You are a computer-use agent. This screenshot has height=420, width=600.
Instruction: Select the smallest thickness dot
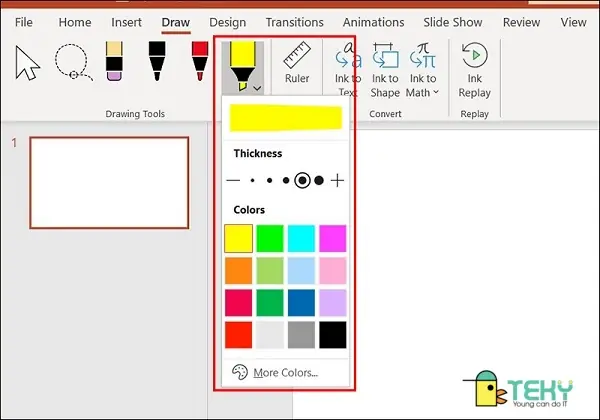coord(252,180)
